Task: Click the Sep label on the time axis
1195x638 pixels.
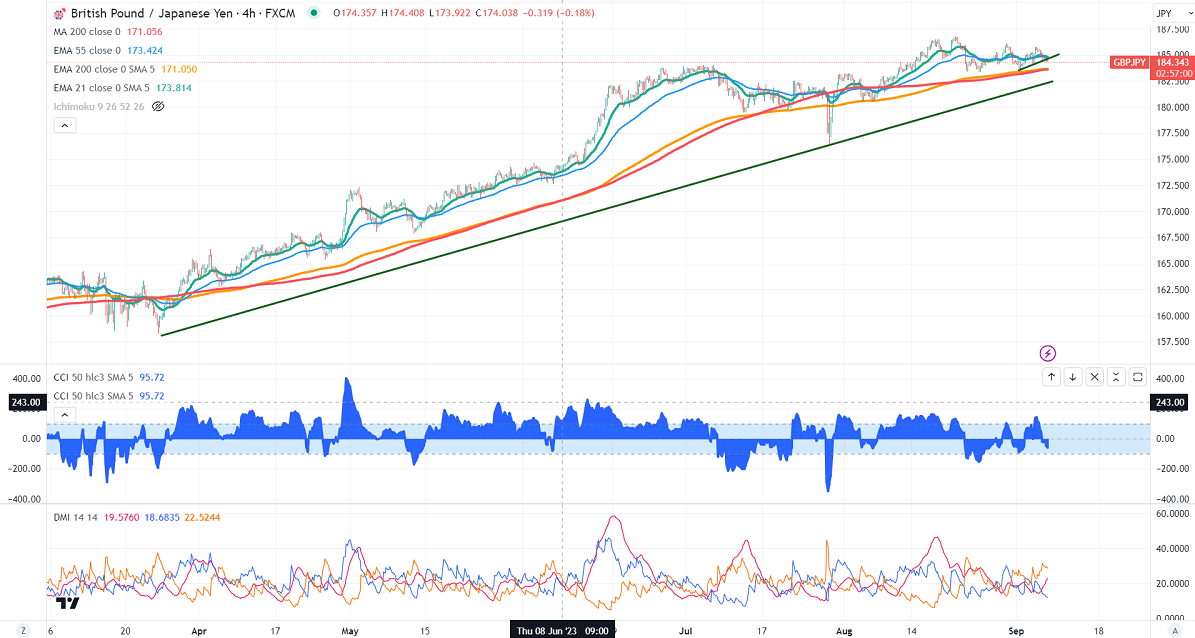Action: 1016,631
